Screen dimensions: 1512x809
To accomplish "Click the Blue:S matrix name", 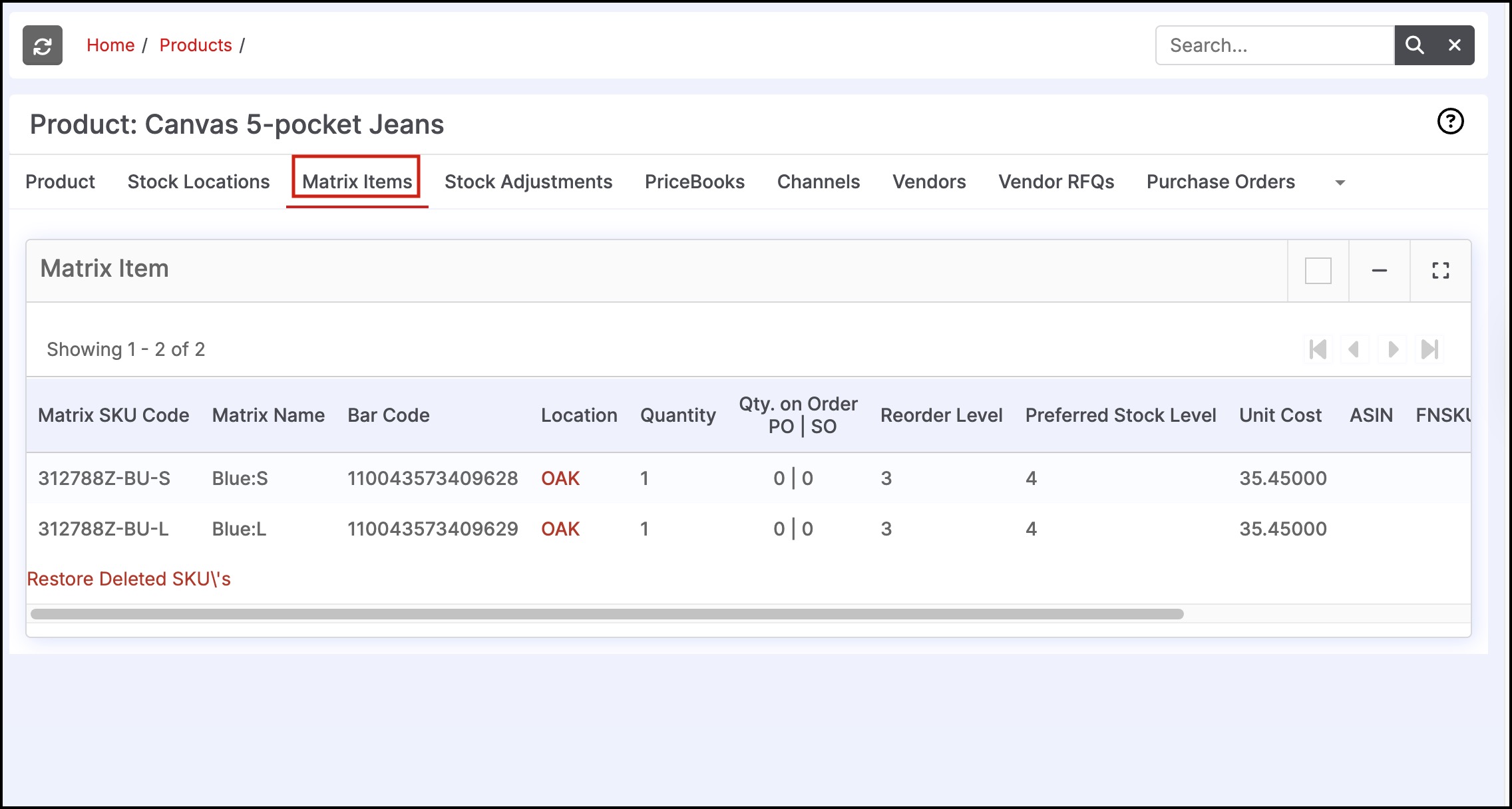I will (240, 478).
